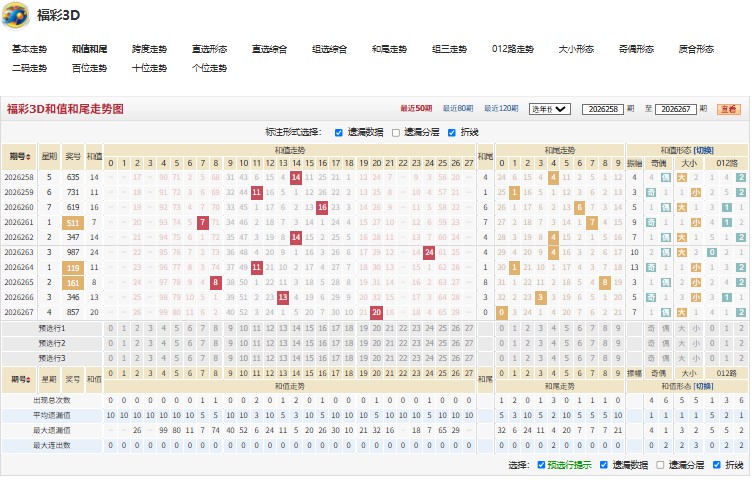Focus end period field 2026267
This screenshot has height=480, width=752.
pos(676,109)
